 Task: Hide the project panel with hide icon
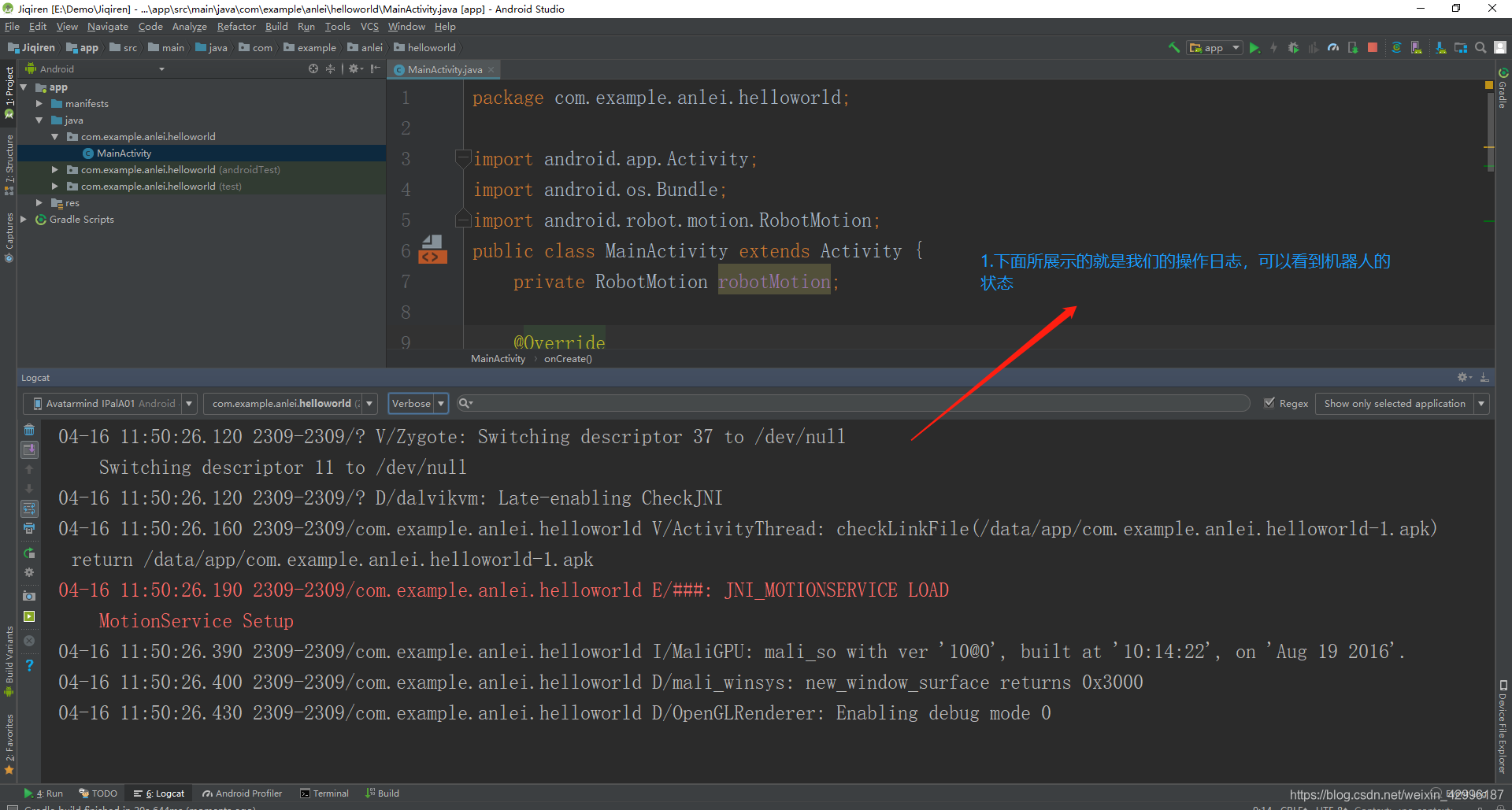[x=376, y=68]
